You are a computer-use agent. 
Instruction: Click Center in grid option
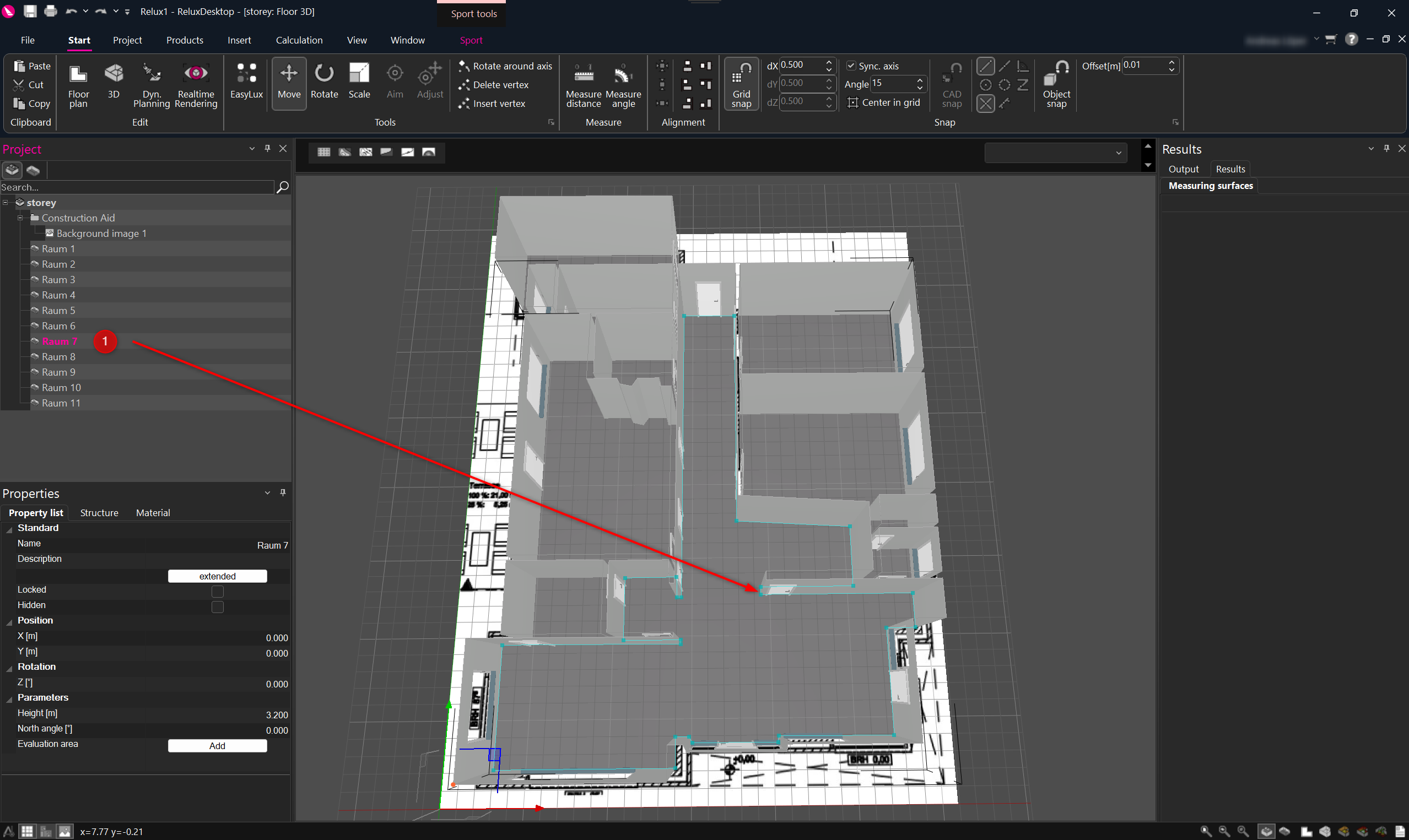click(884, 102)
